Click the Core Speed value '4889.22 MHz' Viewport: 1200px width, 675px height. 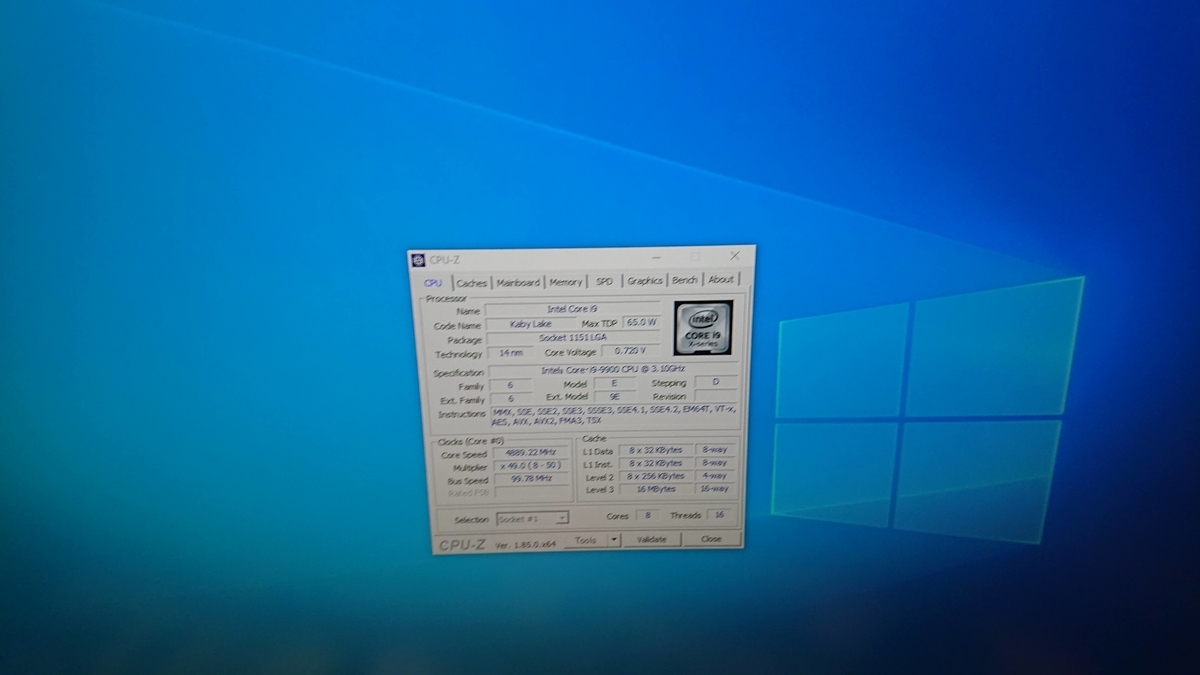click(x=530, y=453)
